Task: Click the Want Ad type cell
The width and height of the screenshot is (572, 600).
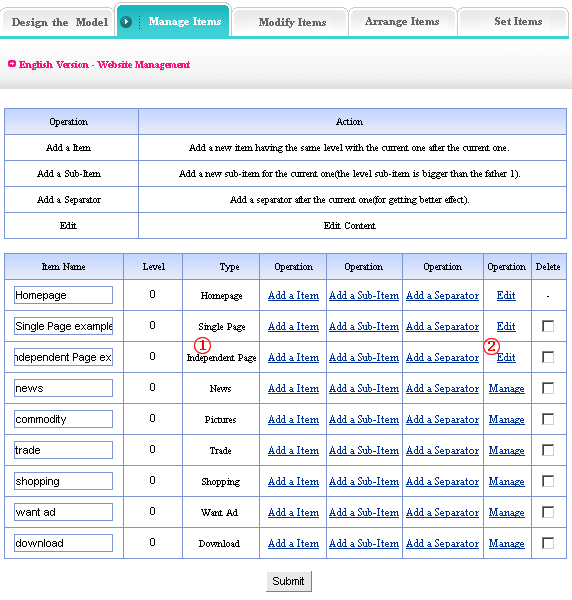Action: point(221,512)
